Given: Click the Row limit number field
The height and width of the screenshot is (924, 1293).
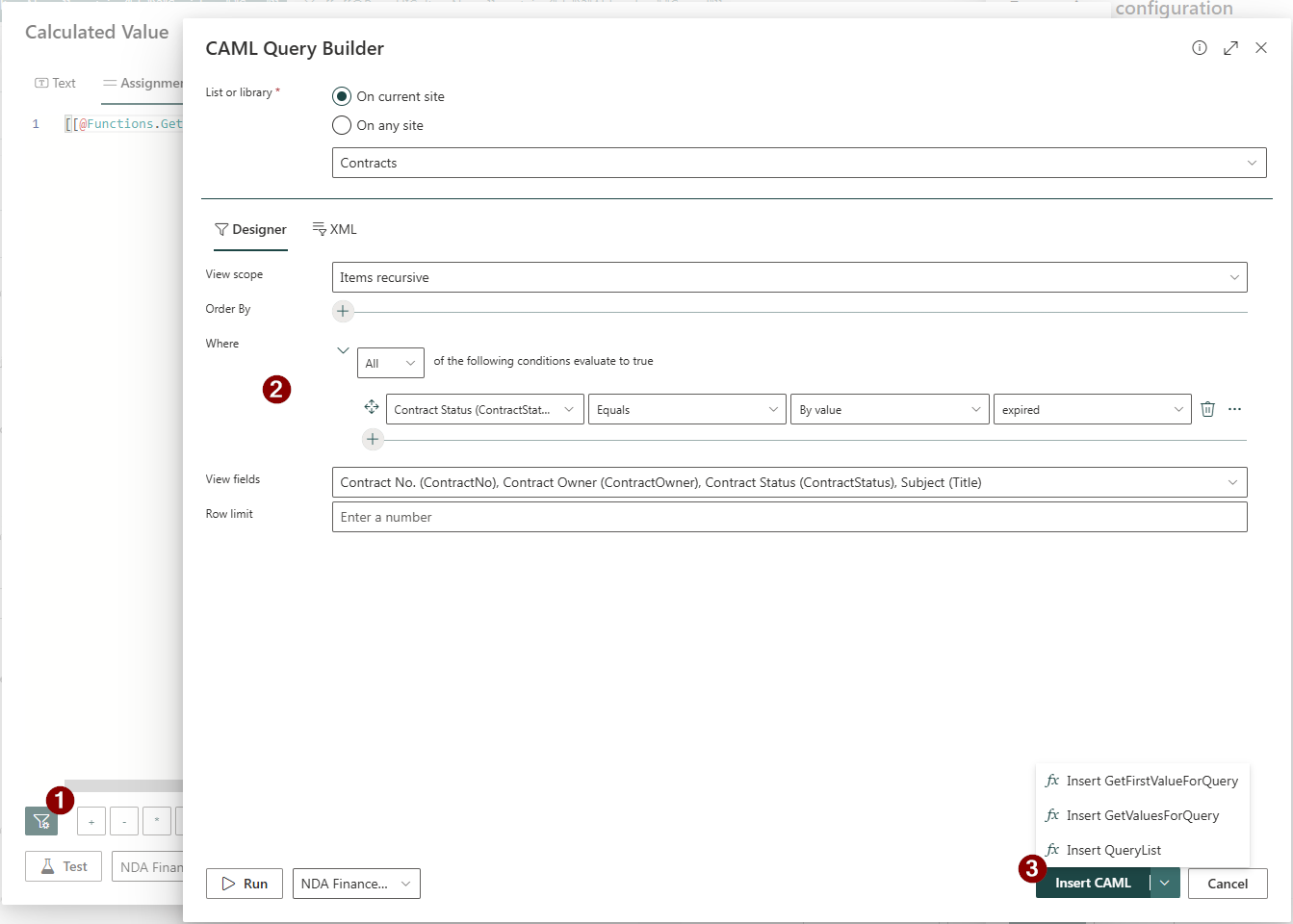Looking at the screenshot, I should (789, 517).
